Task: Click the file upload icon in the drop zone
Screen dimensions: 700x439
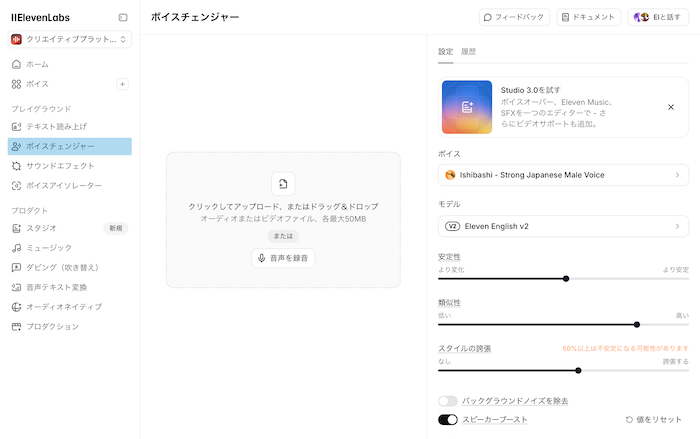Action: [x=283, y=183]
